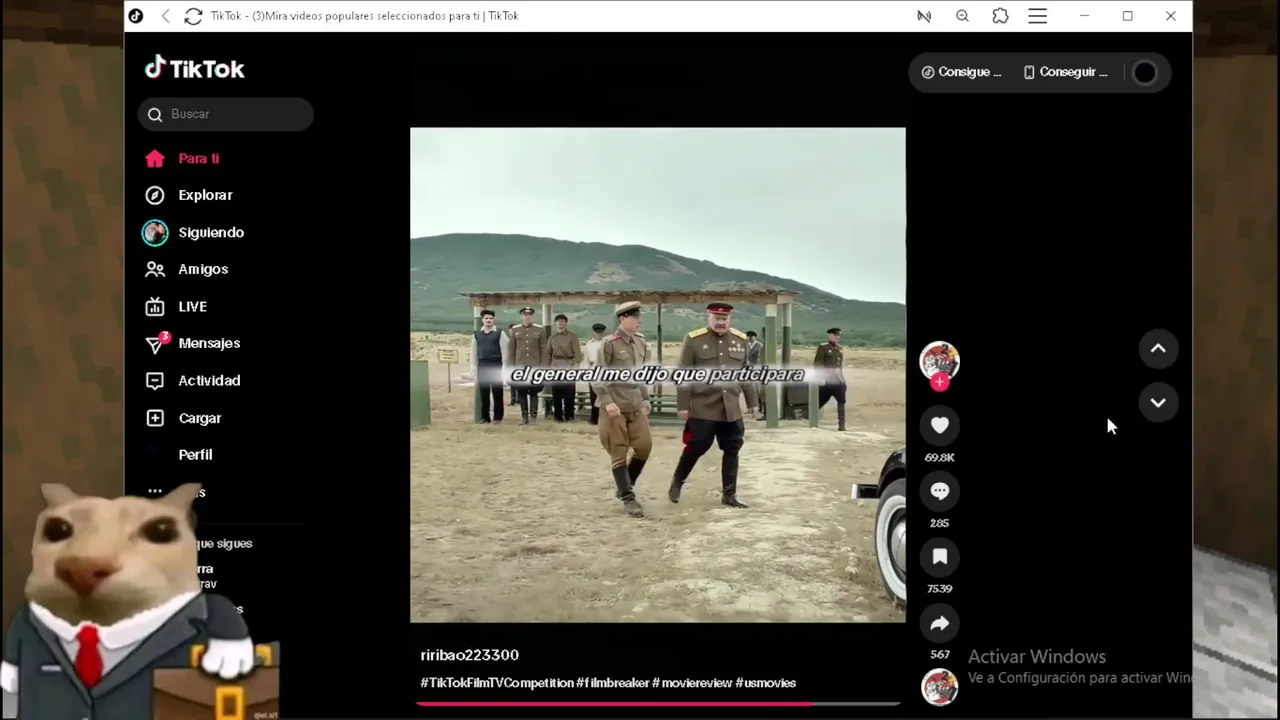The width and height of the screenshot is (1280, 720).
Task: Open the extensions puzzle icon
Action: pyautogui.click(x=1000, y=16)
